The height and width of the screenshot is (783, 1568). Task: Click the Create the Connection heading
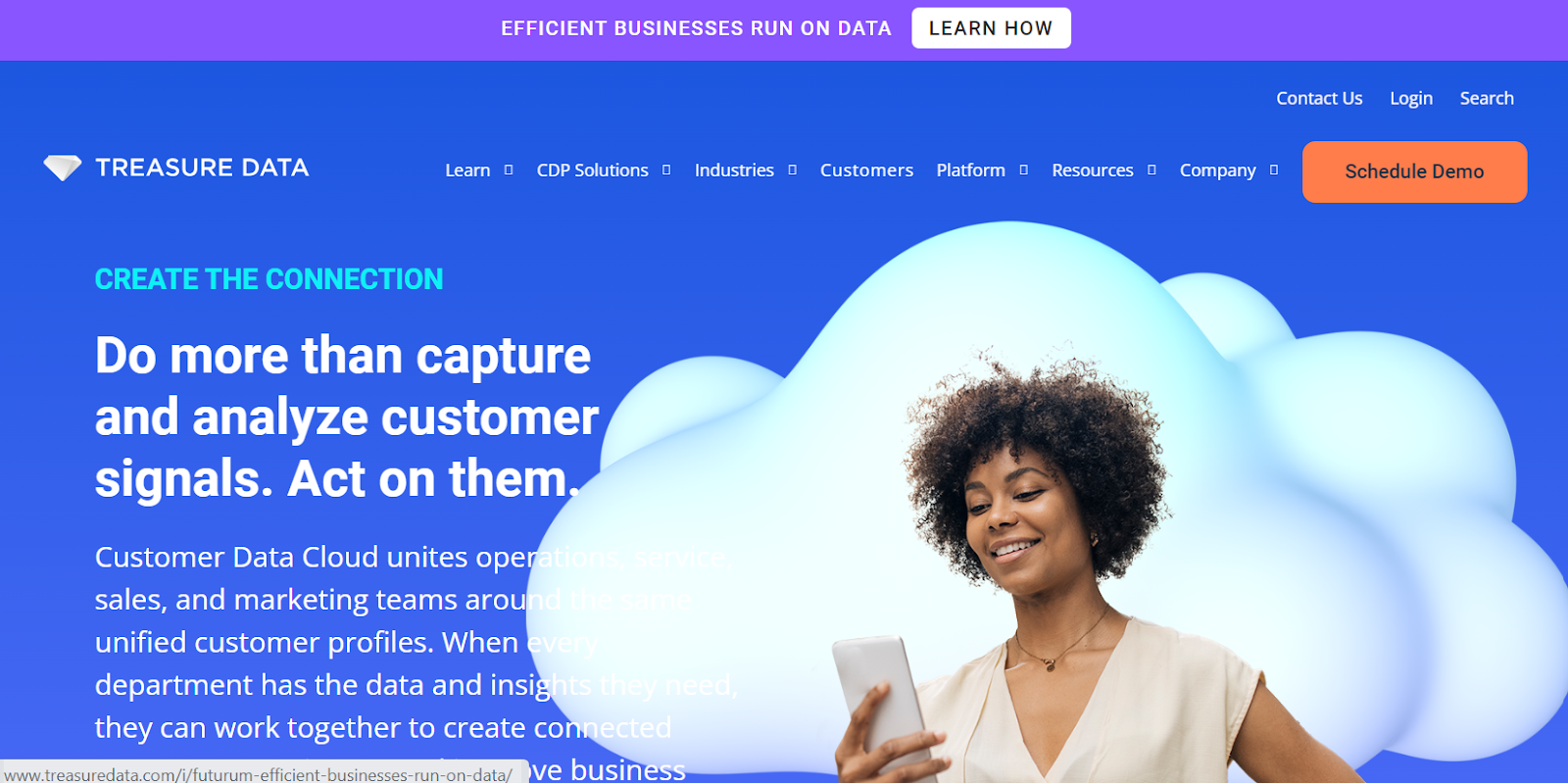point(269,279)
